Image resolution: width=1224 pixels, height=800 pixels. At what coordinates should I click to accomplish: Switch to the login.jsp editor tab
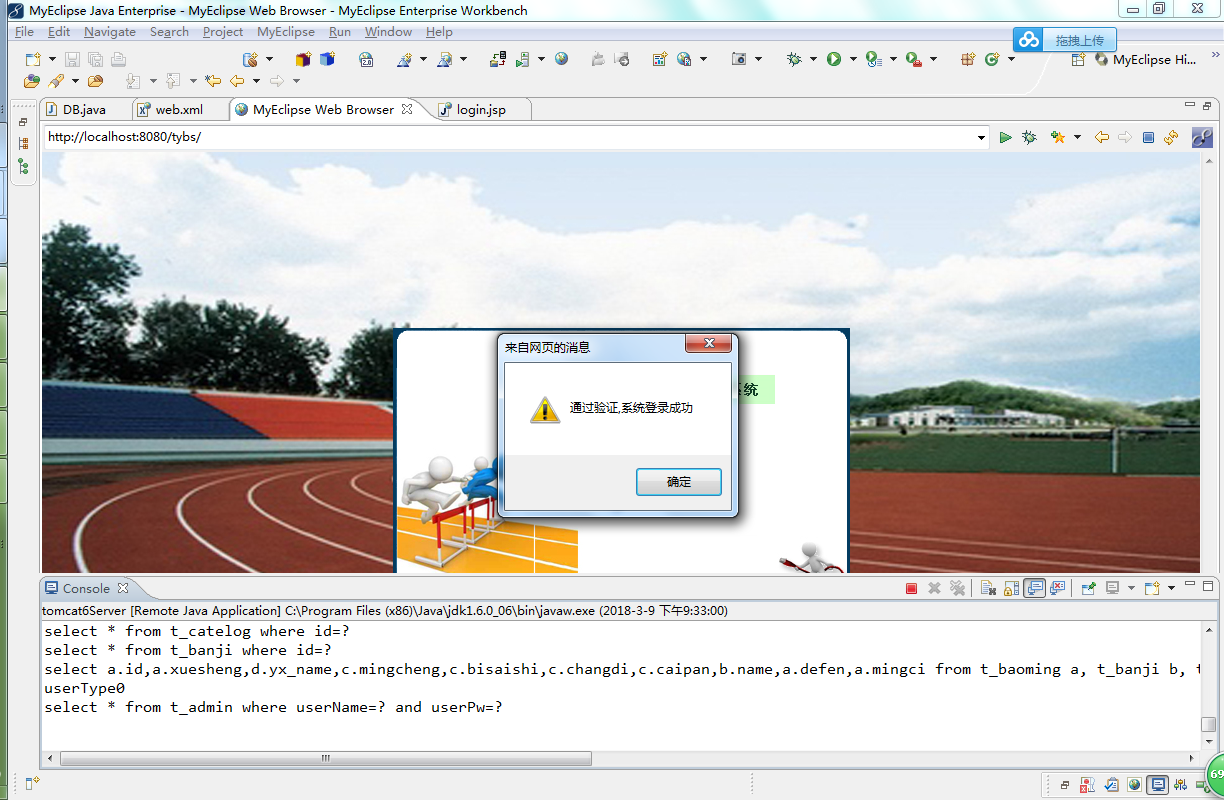pos(481,109)
